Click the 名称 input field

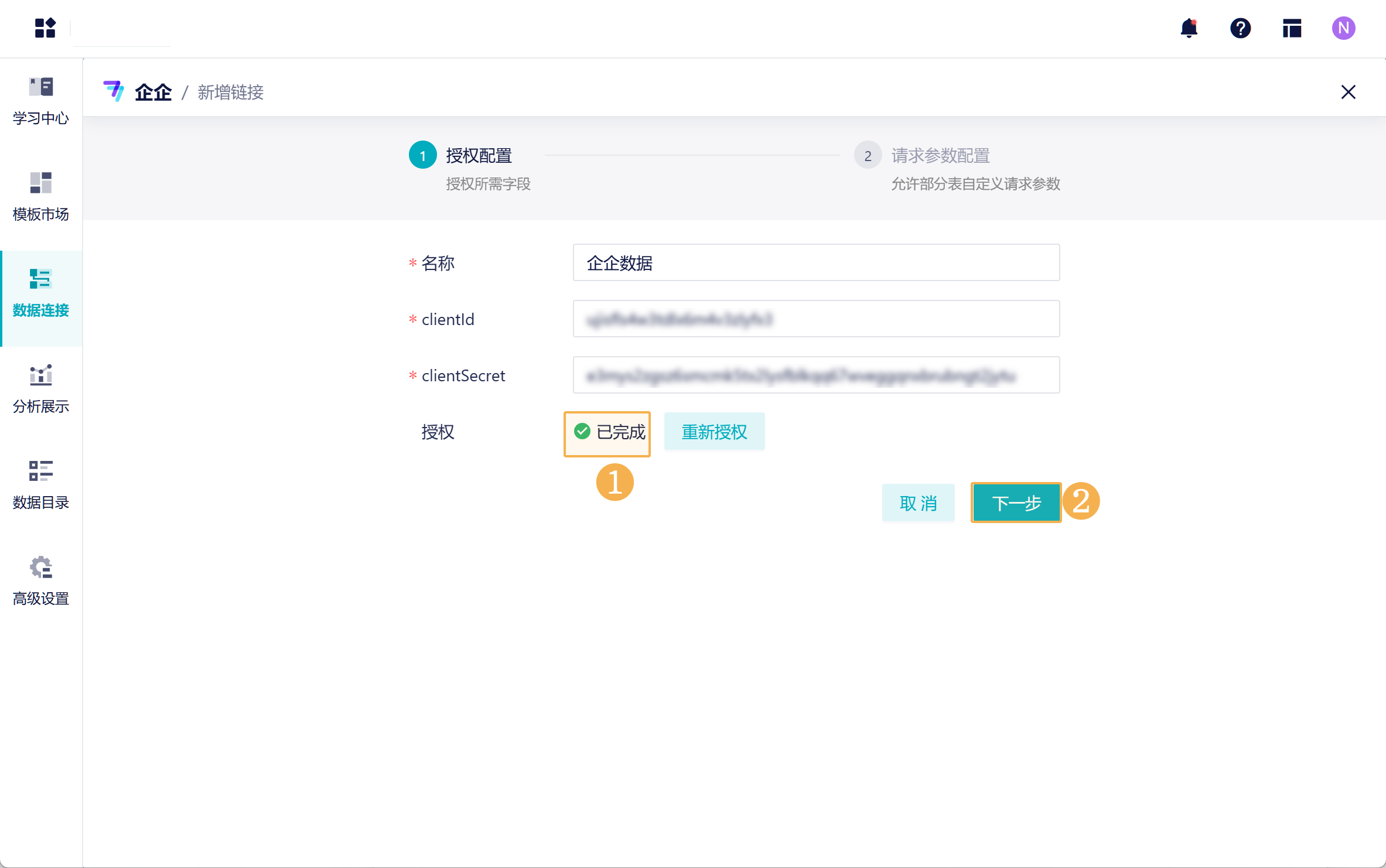816,262
